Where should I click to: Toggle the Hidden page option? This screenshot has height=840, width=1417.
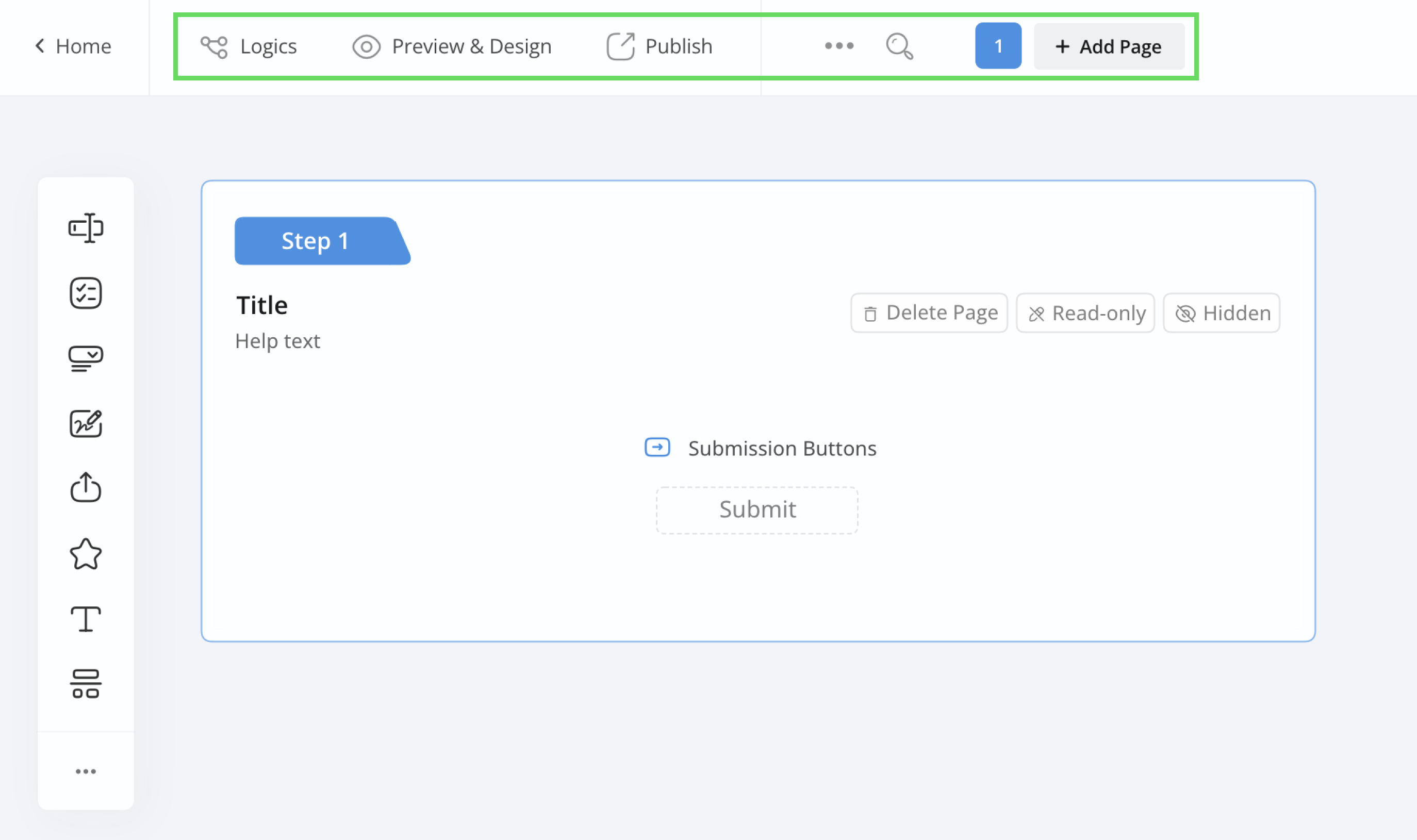[1222, 313]
